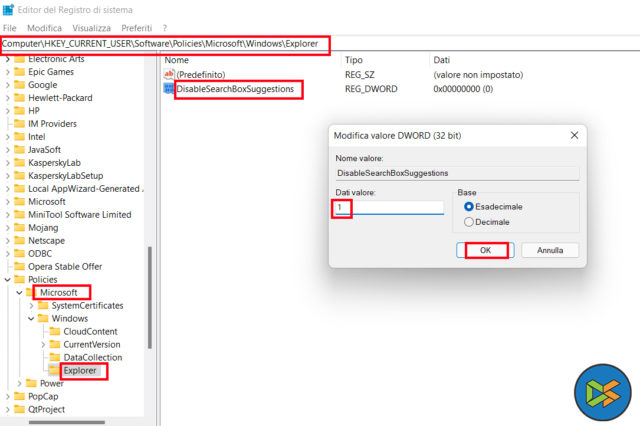
Task: Open the Modifica menu
Action: pos(44,28)
